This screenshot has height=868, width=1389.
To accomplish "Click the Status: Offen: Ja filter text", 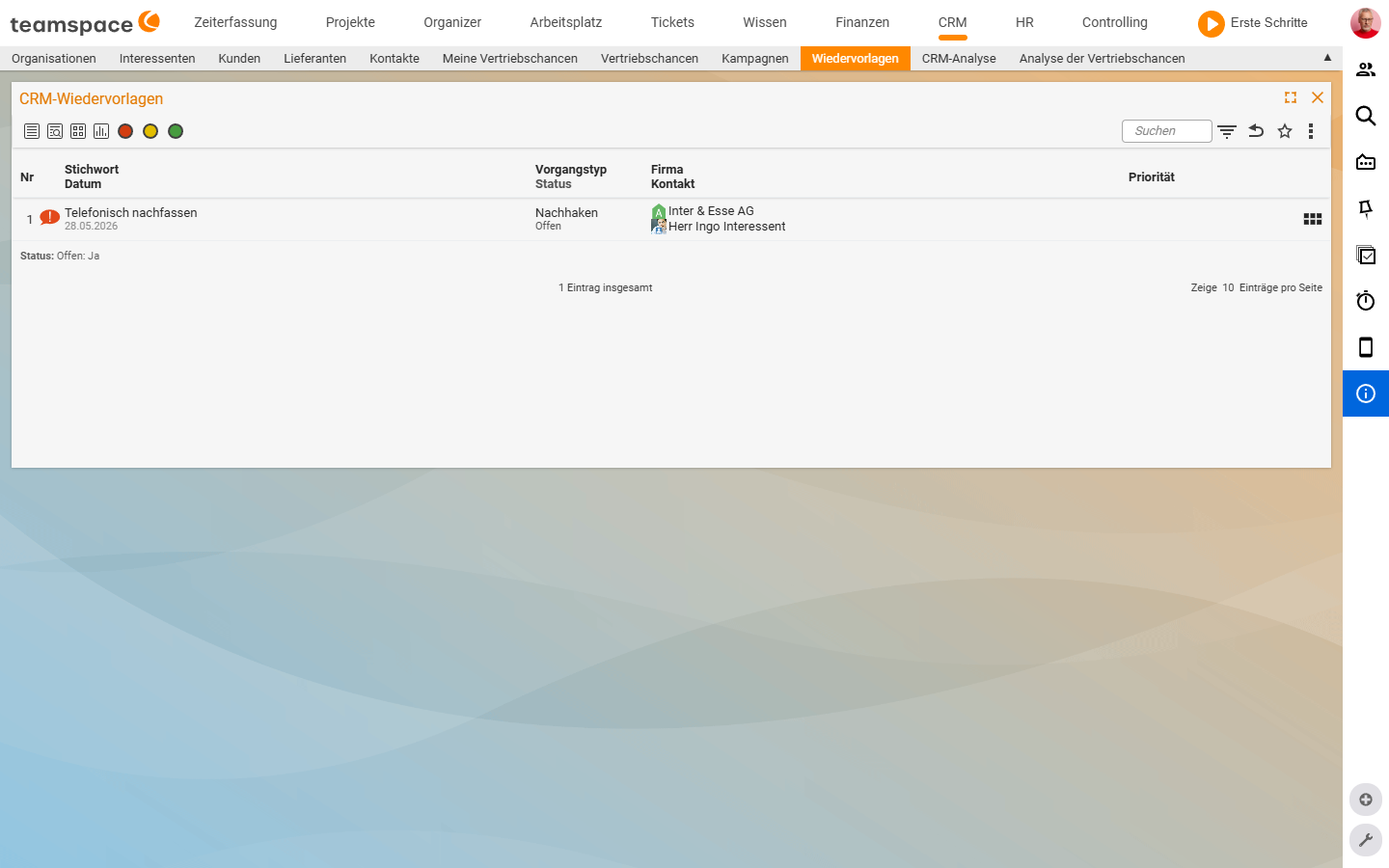I will tap(60, 256).
